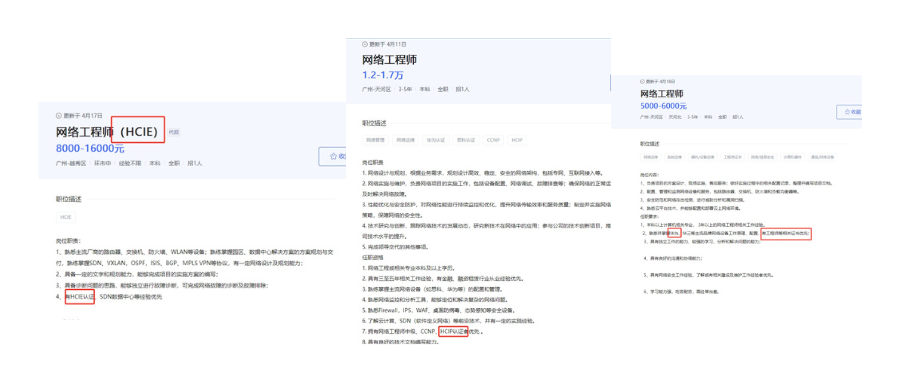The width and height of the screenshot is (900, 383).
Task: Select the HCIE skill tag under 职位描述
Action: tap(66, 218)
